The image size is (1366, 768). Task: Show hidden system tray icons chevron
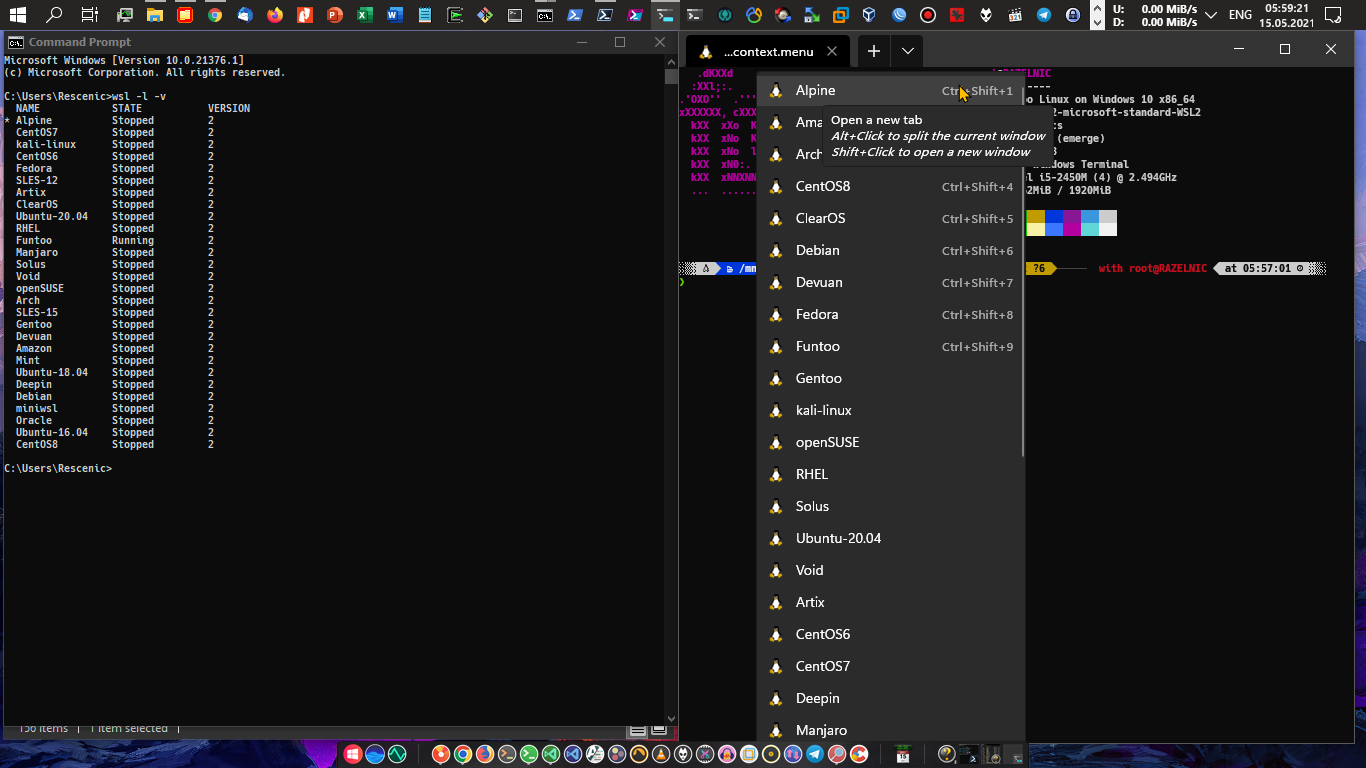tap(1212, 15)
